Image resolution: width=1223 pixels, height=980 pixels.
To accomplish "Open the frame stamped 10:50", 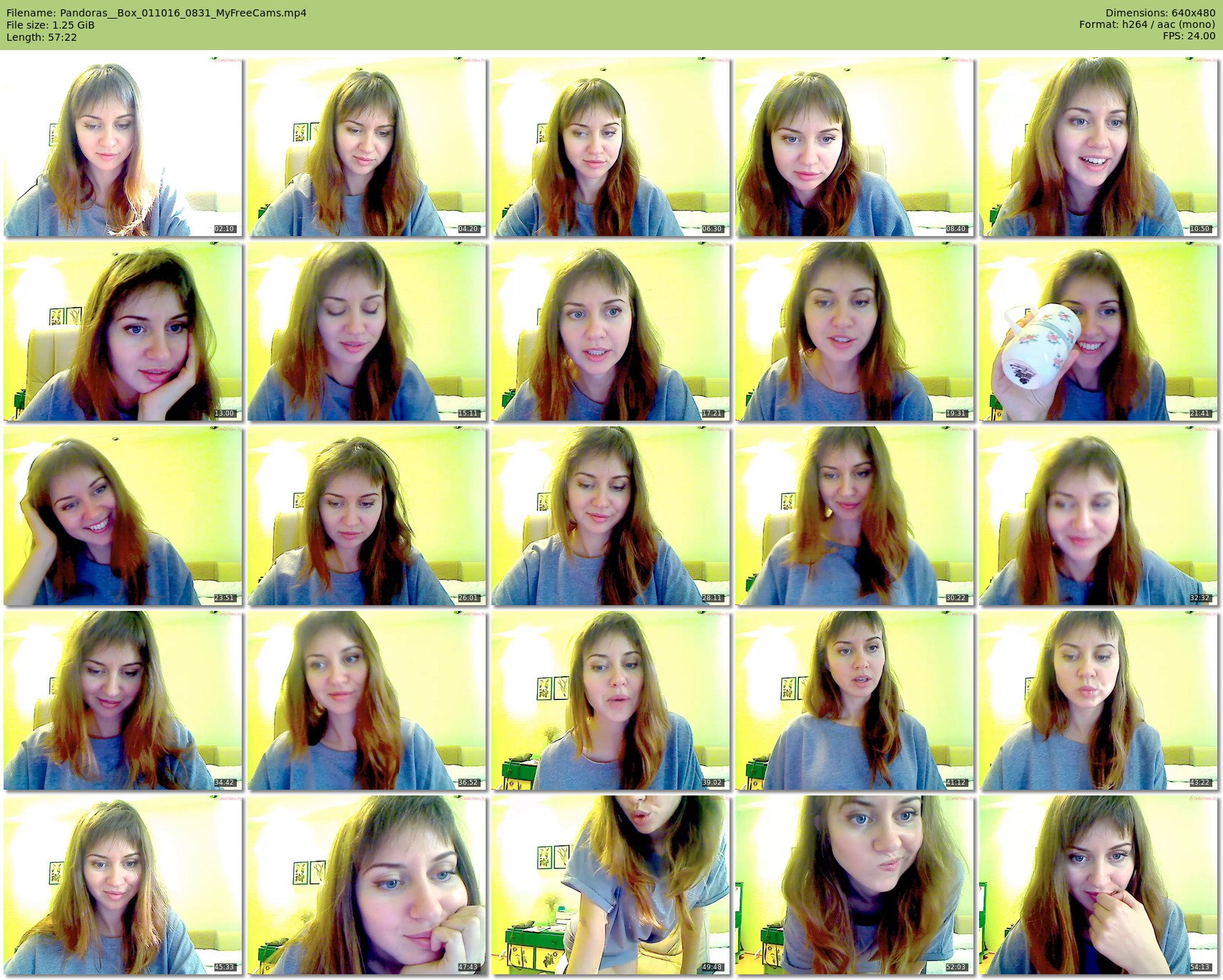I will [1099, 147].
